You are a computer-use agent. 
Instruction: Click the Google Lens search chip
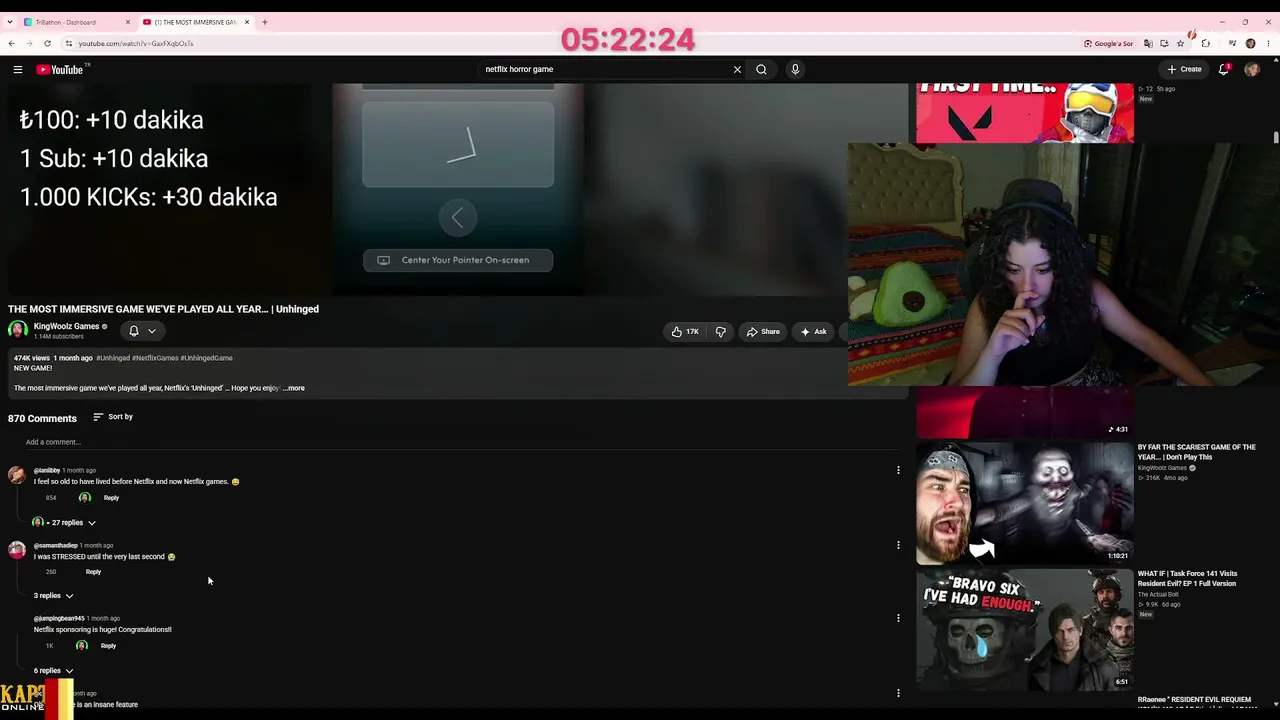coord(1108,43)
